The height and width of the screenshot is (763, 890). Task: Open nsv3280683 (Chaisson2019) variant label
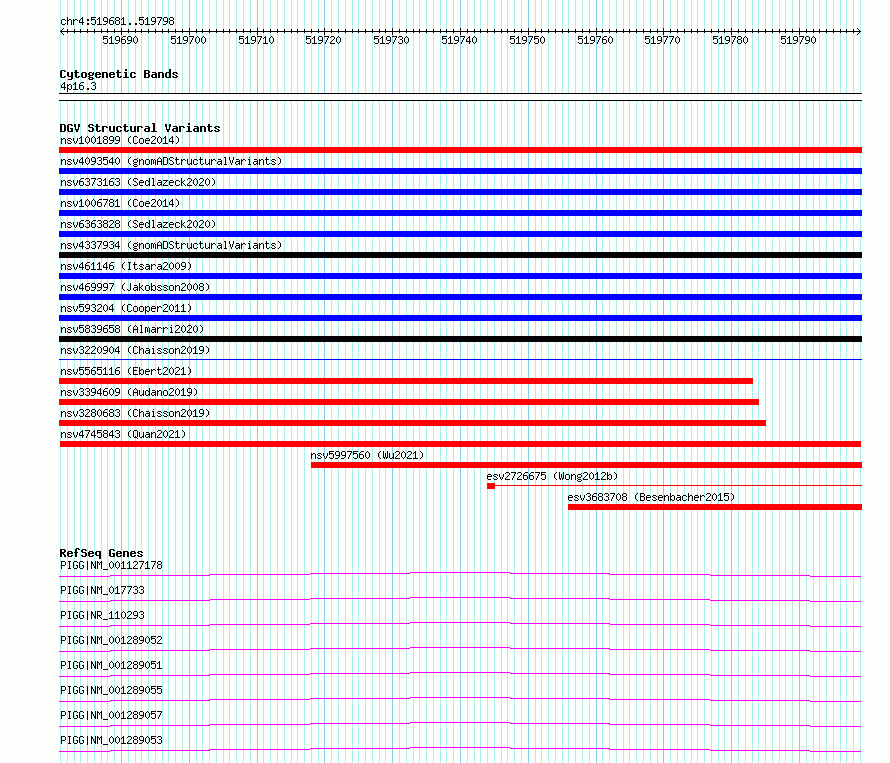(x=135, y=413)
